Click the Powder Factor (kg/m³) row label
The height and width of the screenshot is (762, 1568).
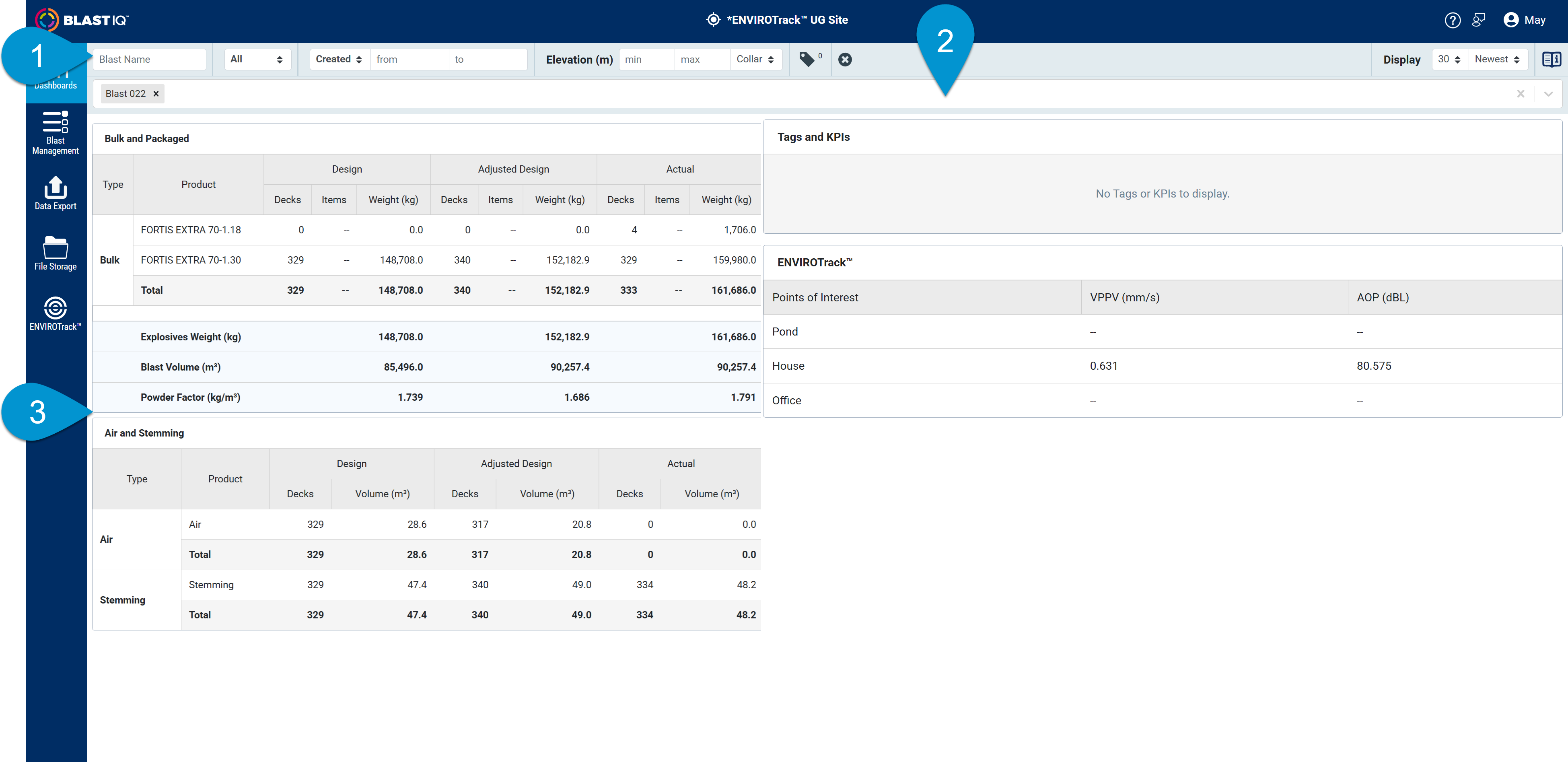coord(190,397)
